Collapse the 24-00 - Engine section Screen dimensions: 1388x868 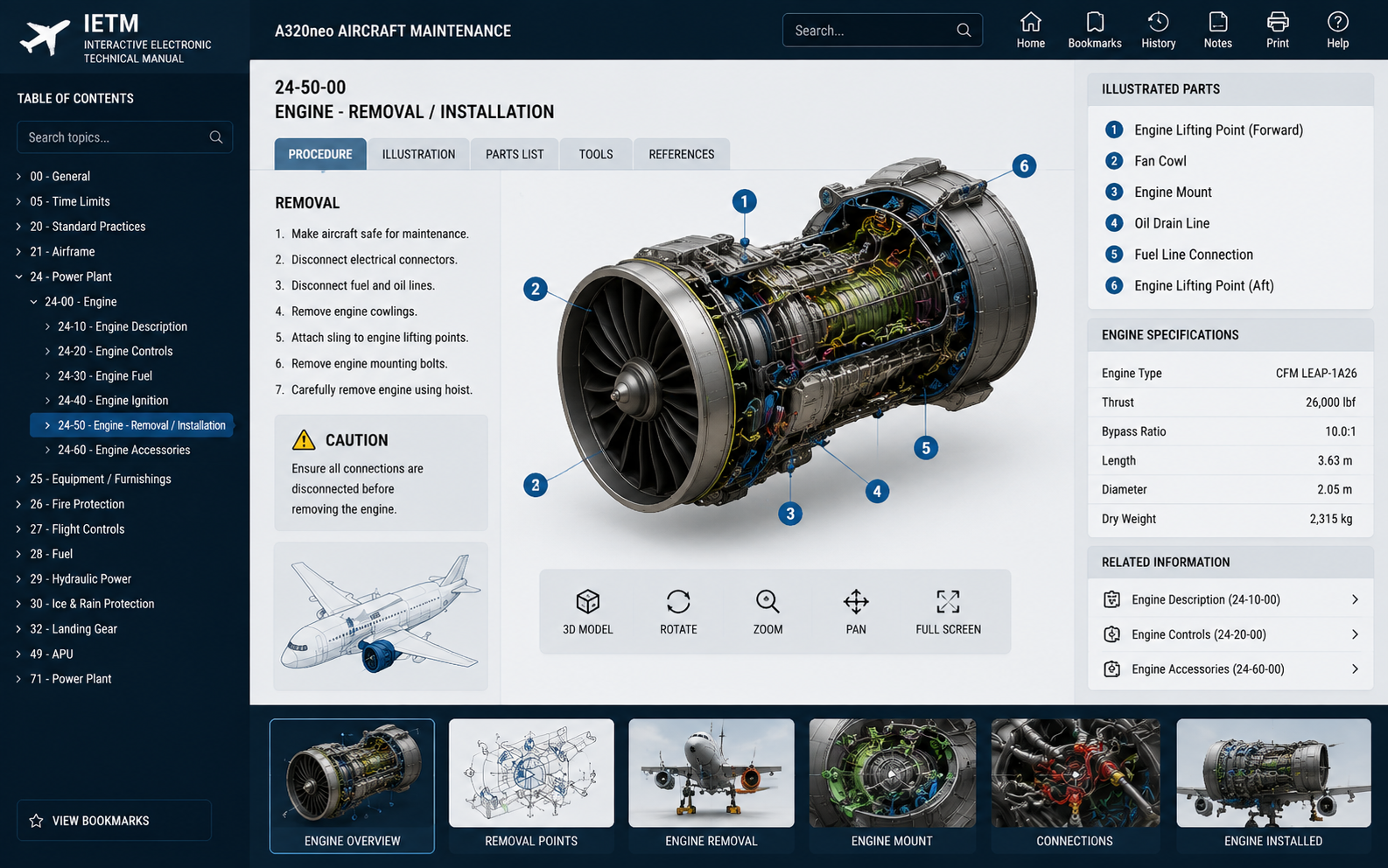coord(33,302)
